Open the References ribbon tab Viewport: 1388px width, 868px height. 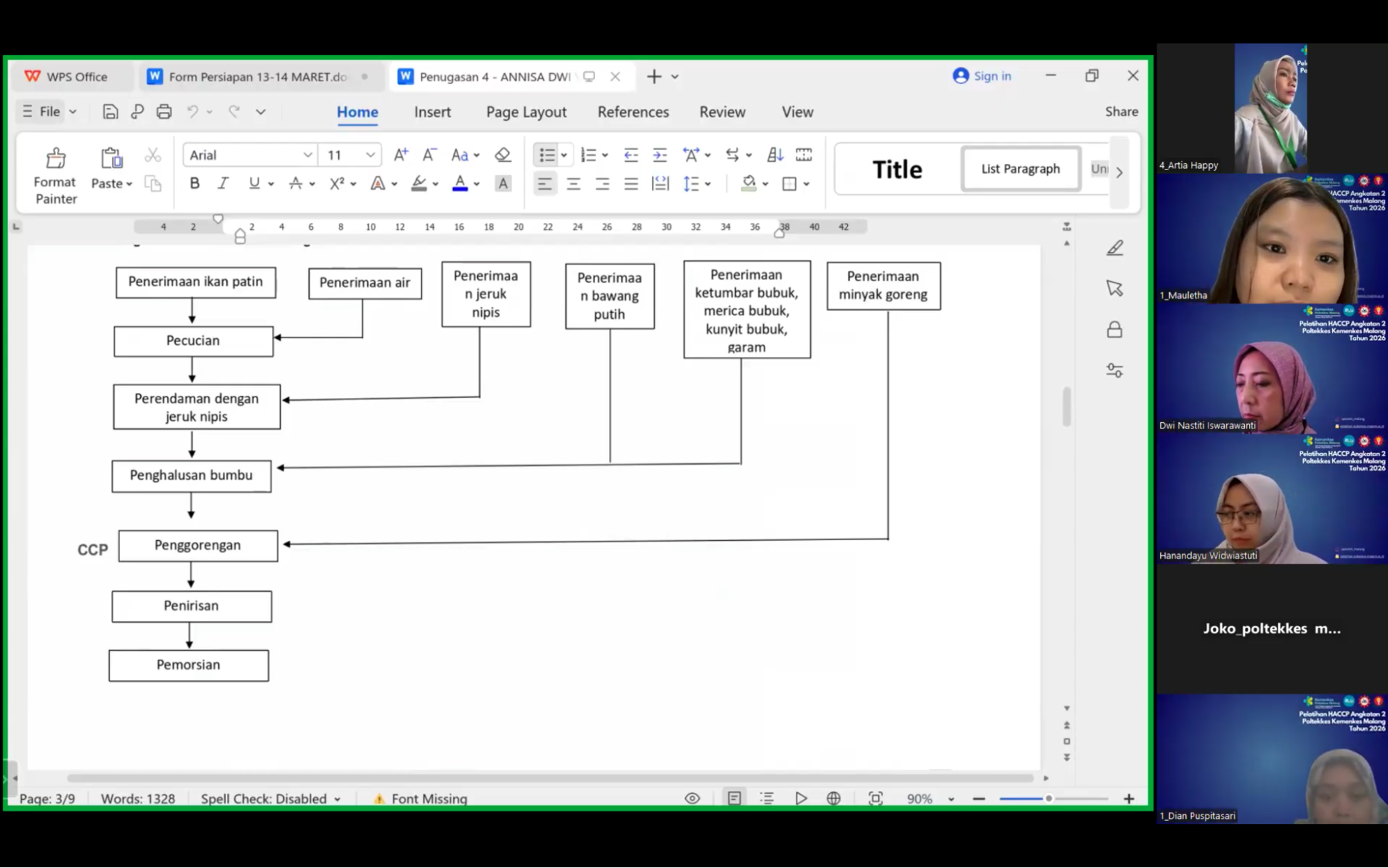coord(633,112)
